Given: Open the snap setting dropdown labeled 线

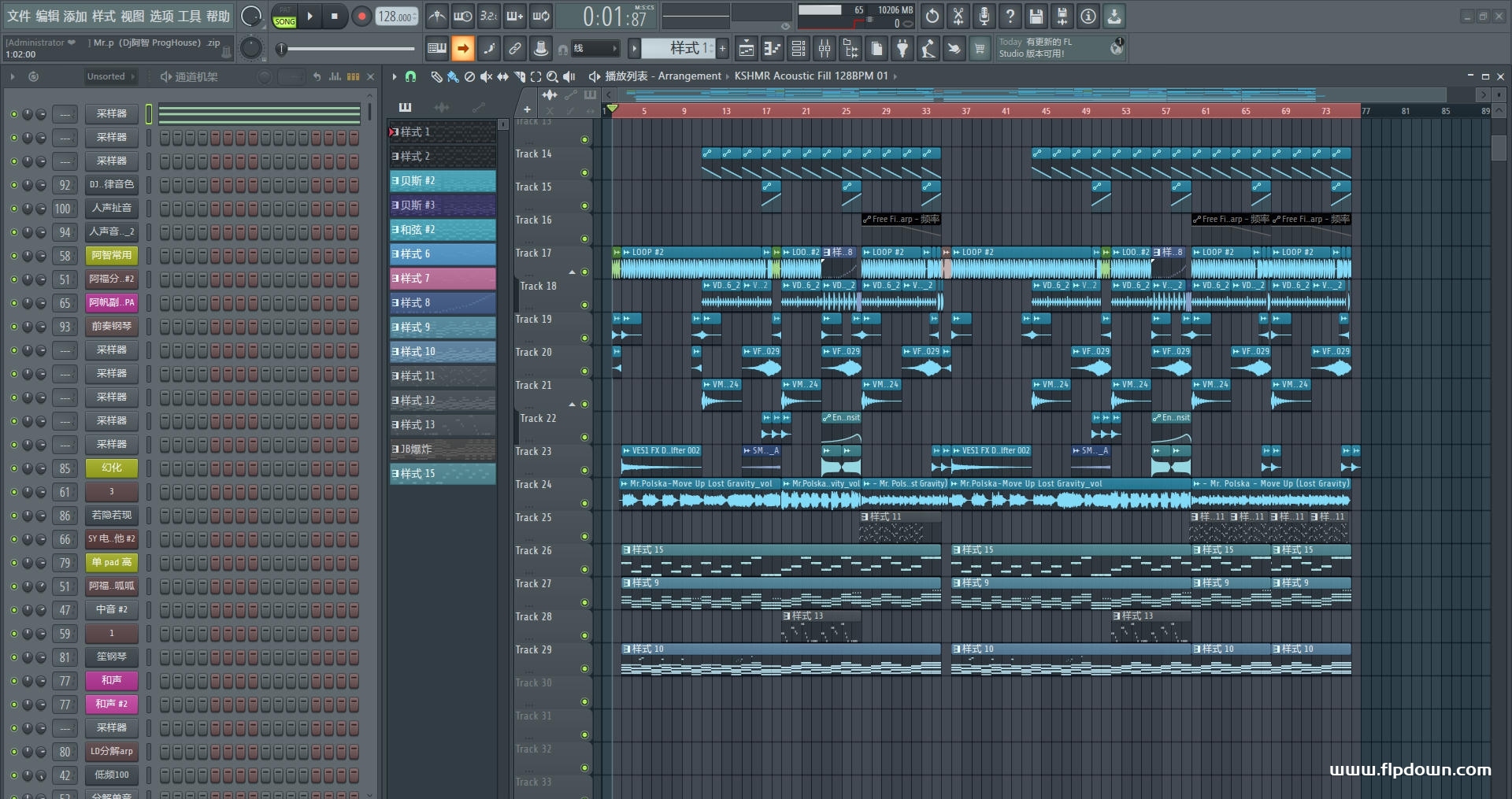Looking at the screenshot, I should point(595,49).
